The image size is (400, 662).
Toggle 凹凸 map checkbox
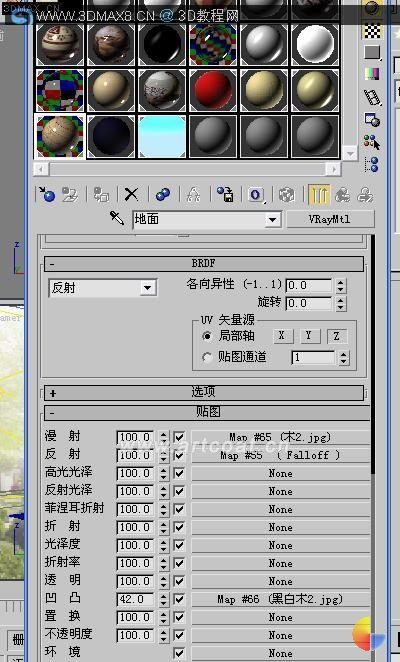179,599
